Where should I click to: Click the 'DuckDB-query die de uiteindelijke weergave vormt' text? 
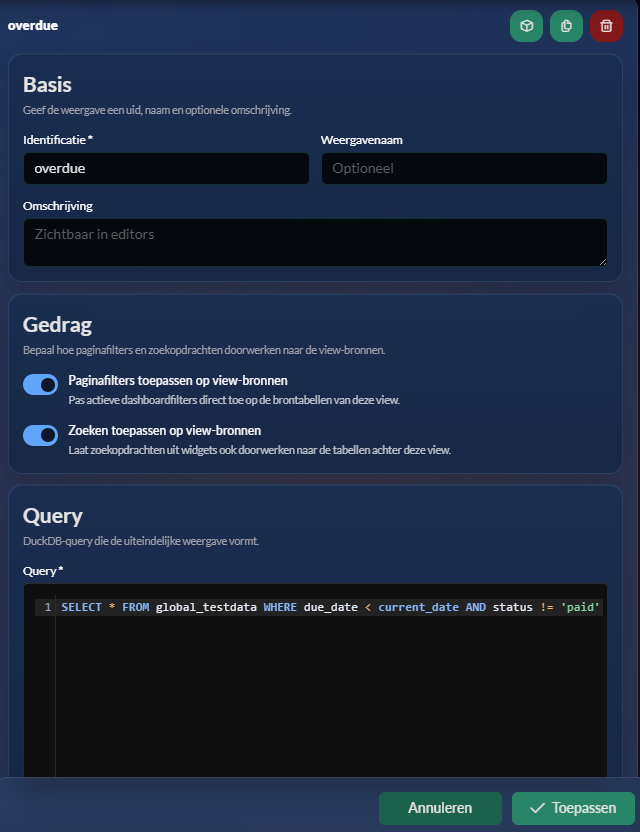[x=141, y=541]
